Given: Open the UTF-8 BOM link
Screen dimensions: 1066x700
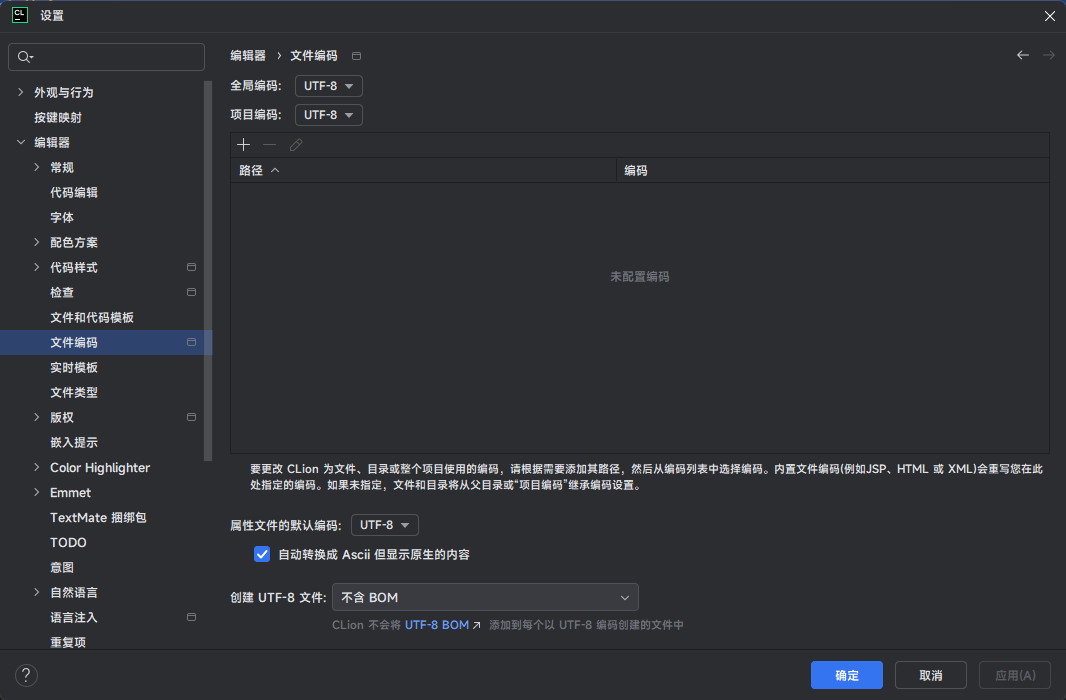Looking at the screenshot, I should pos(437,624).
